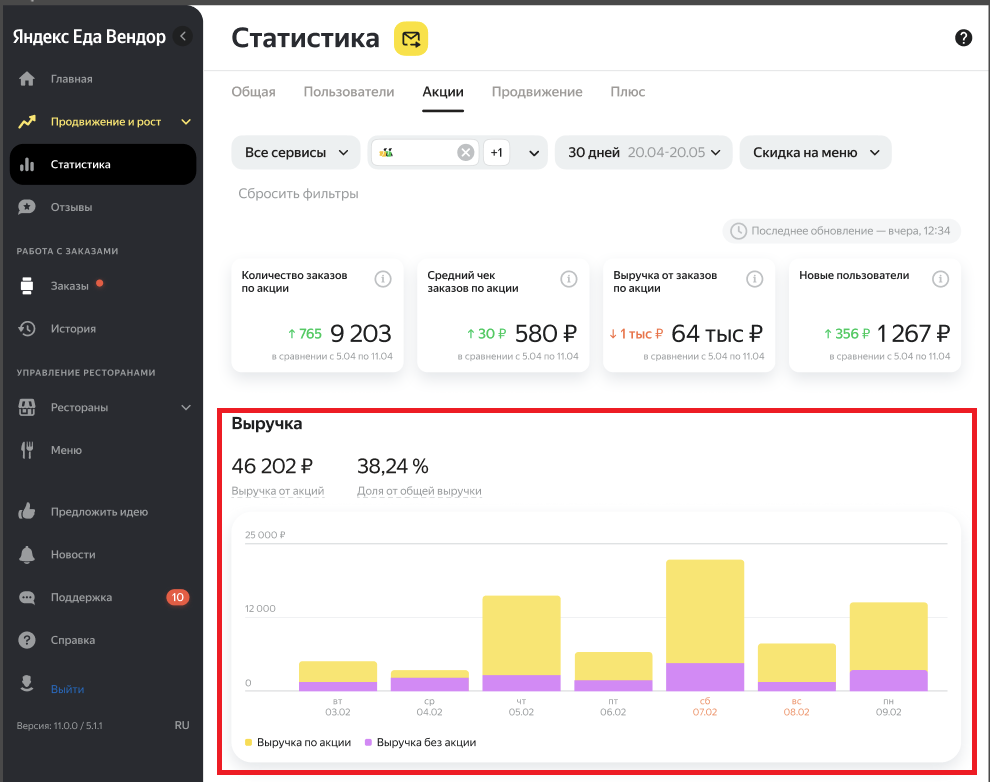Expand the Рестораны sidebar section
This screenshot has height=782, width=990.
tap(185, 408)
